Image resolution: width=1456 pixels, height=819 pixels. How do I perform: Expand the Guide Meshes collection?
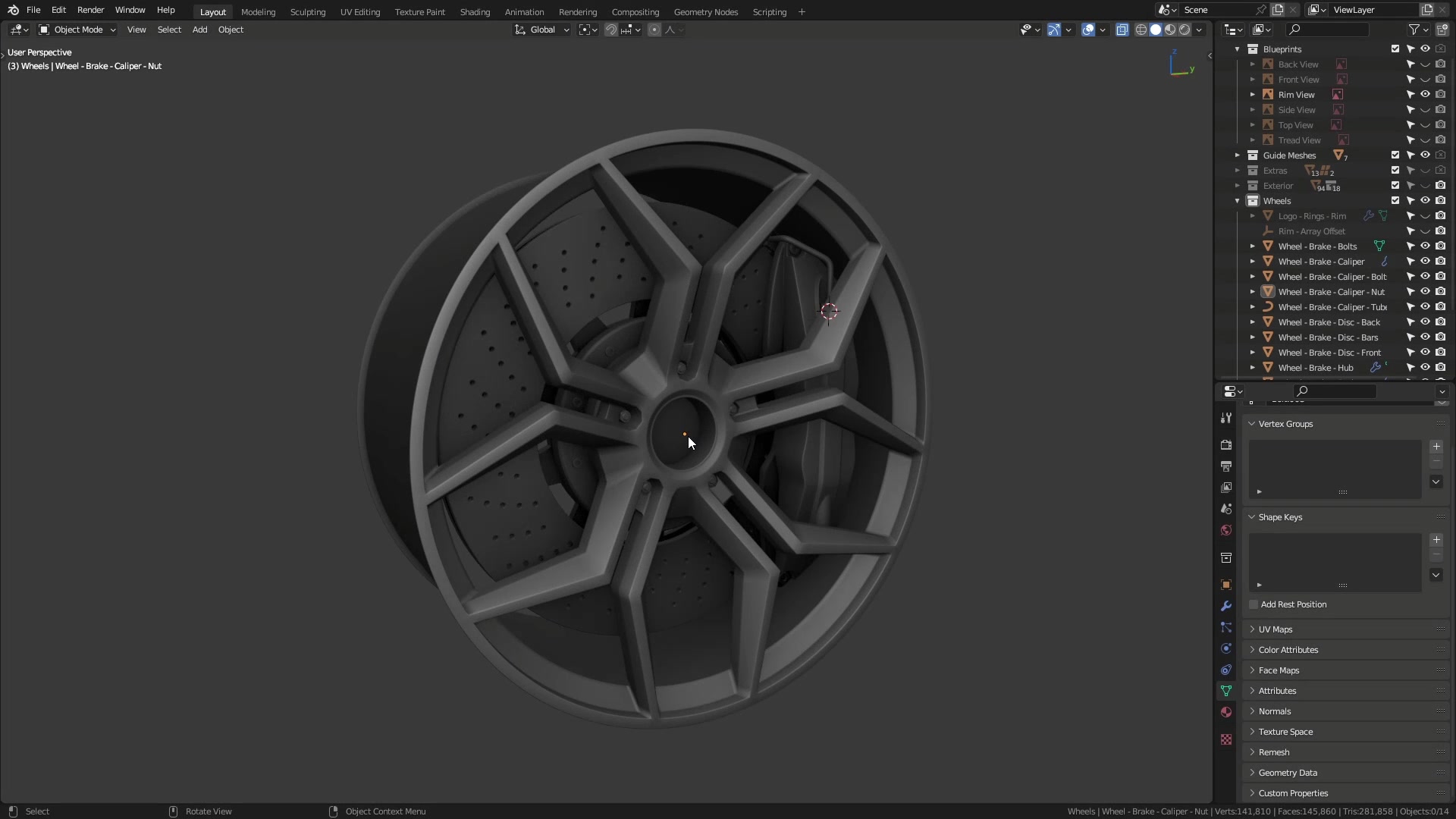tap(1238, 155)
